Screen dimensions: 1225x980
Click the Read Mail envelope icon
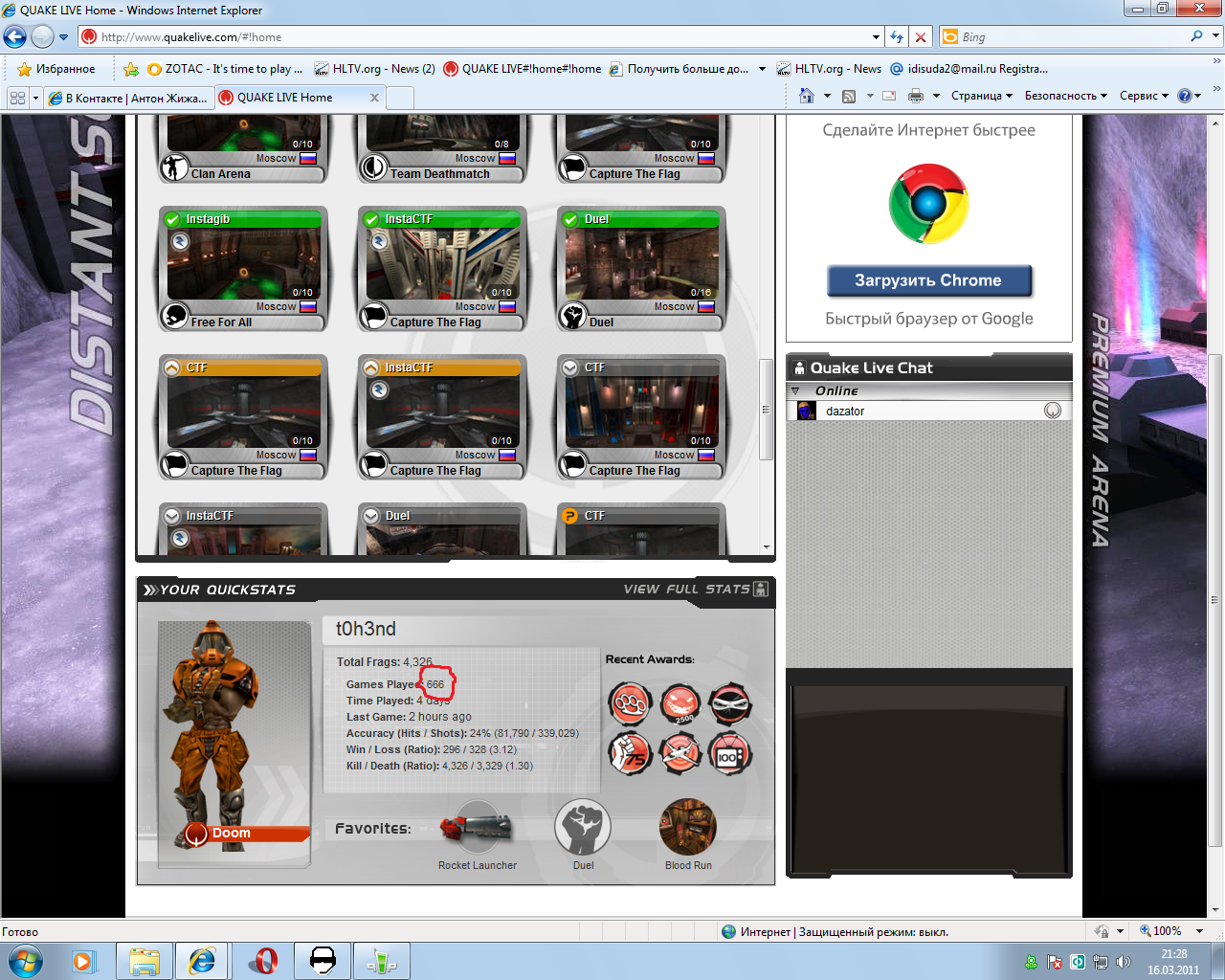tap(889, 96)
